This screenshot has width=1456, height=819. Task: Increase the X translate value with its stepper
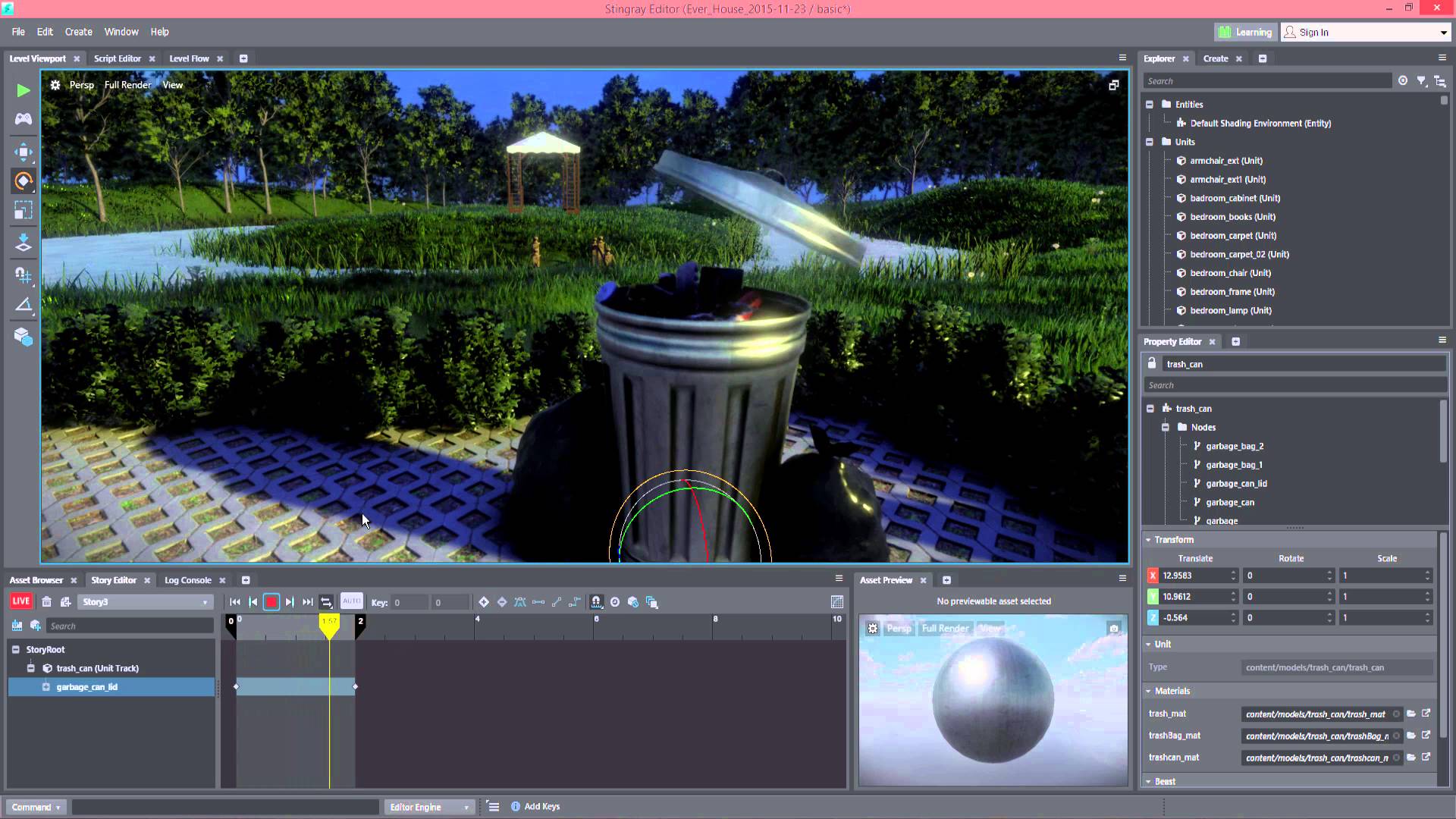[x=1234, y=572]
